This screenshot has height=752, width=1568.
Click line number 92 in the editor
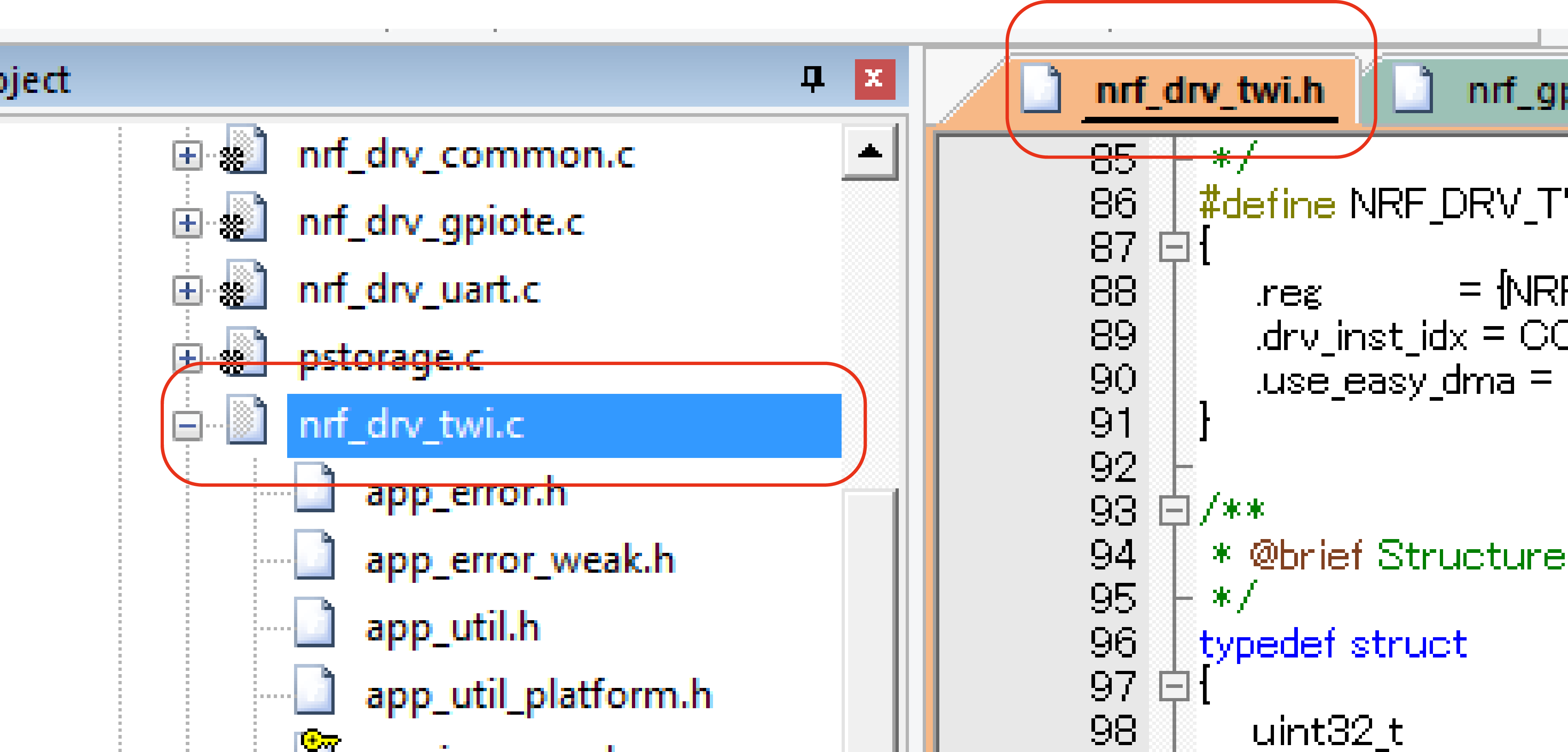pyautogui.click(x=1113, y=466)
